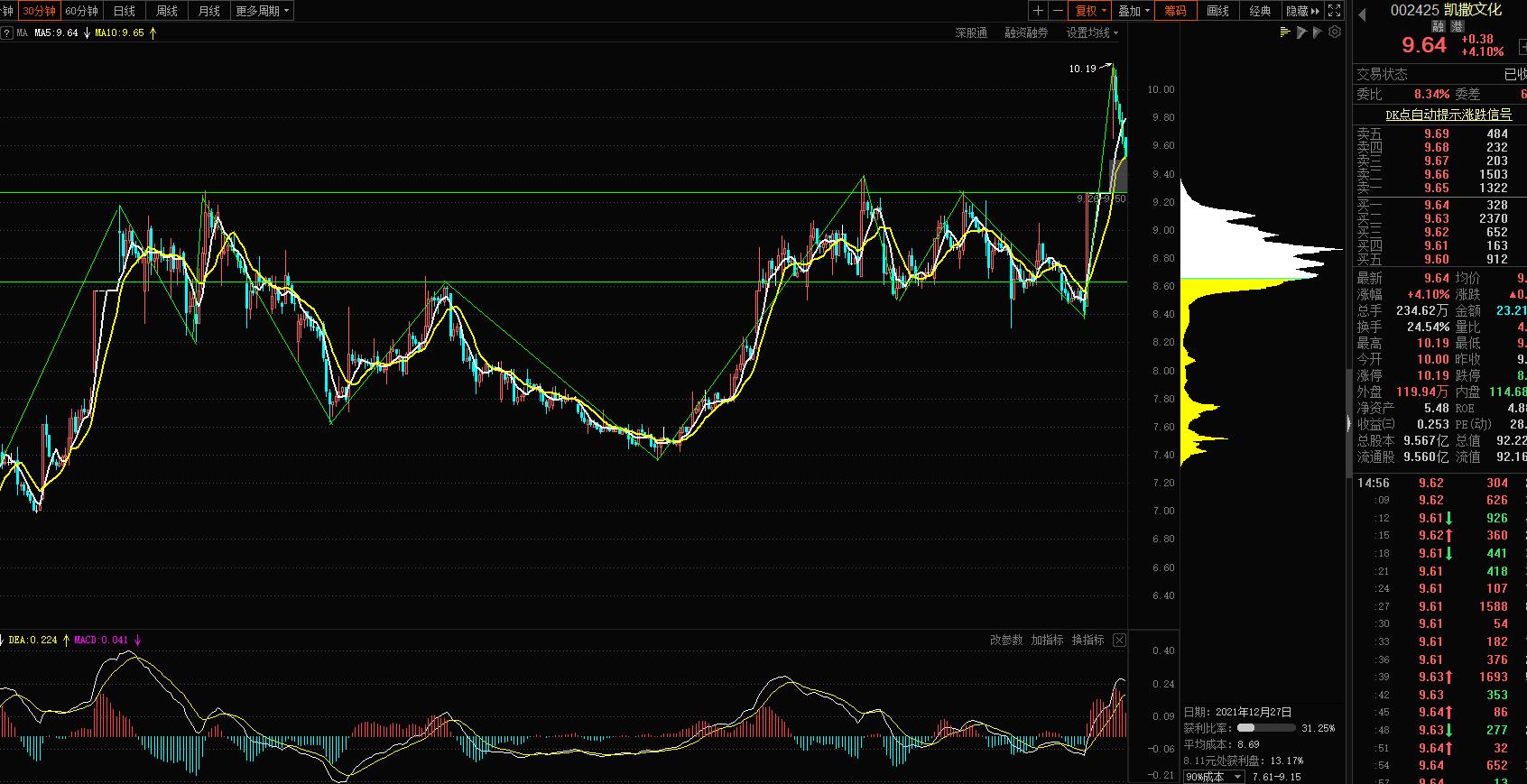
Task: Open chip distribution settings gear
Action: (1335, 32)
